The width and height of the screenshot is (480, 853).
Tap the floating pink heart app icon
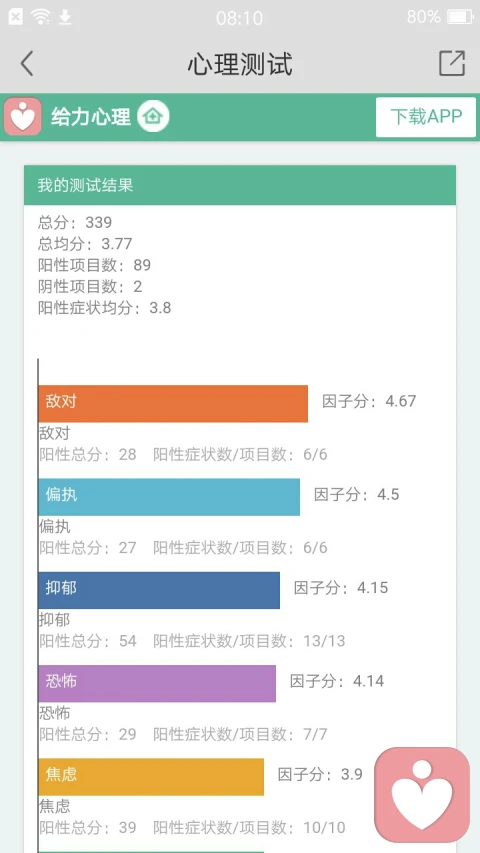point(422,795)
